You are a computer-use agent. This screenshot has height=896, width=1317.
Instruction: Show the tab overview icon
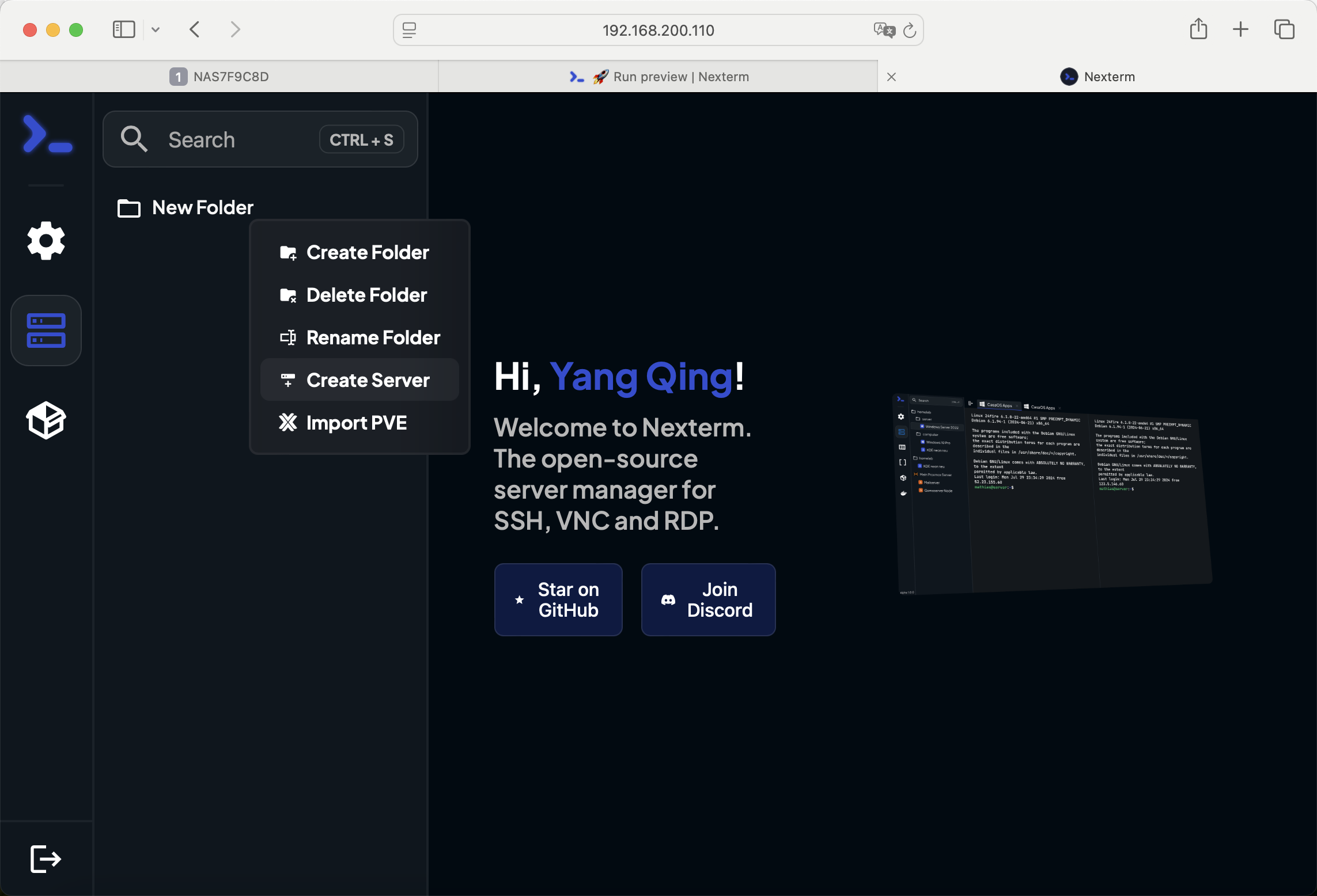1284,29
